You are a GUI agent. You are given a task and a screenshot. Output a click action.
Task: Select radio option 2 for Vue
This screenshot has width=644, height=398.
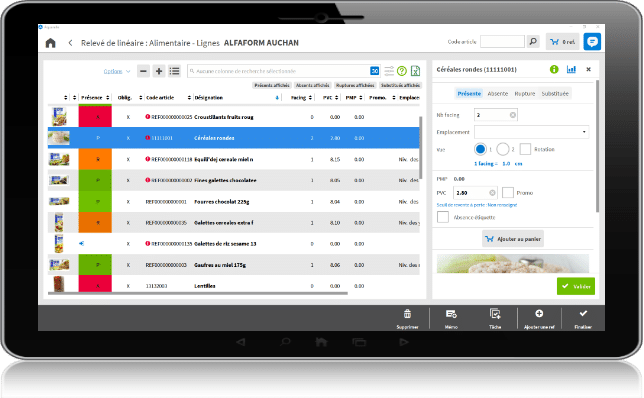click(x=503, y=149)
